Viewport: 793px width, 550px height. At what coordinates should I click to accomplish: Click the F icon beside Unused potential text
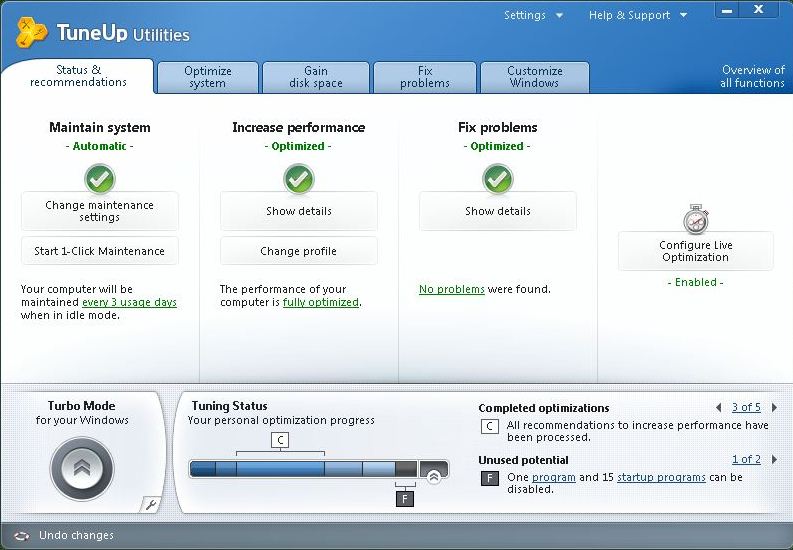pyautogui.click(x=490, y=478)
